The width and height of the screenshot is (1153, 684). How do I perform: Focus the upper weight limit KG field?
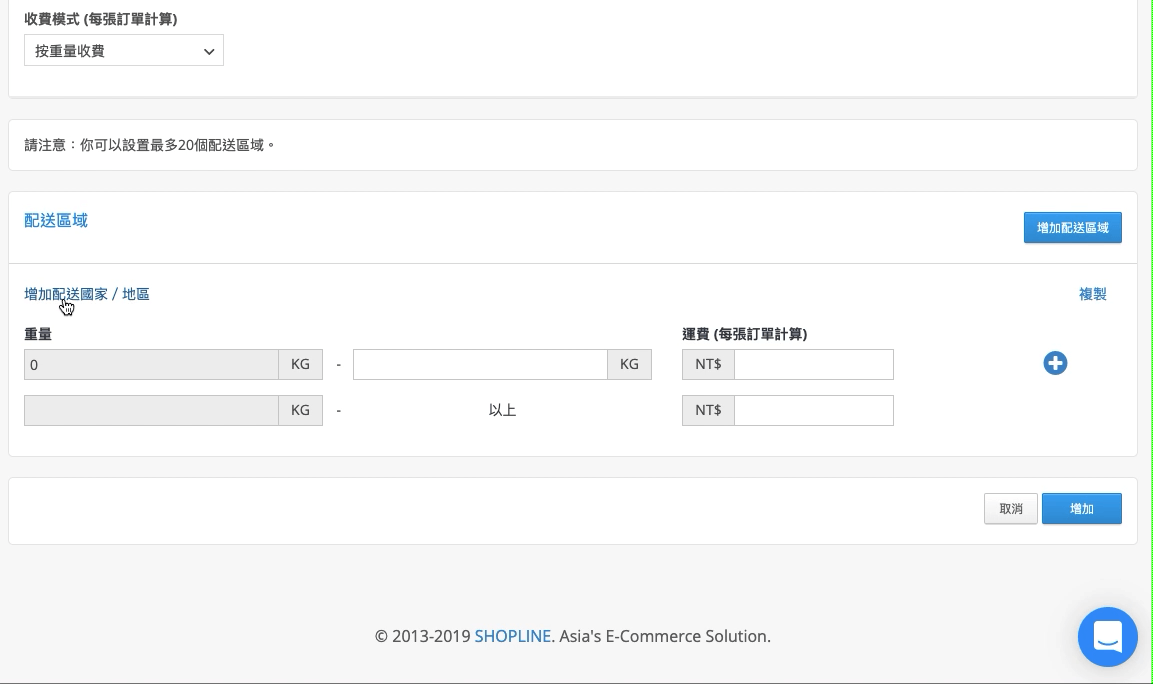[x=480, y=365]
